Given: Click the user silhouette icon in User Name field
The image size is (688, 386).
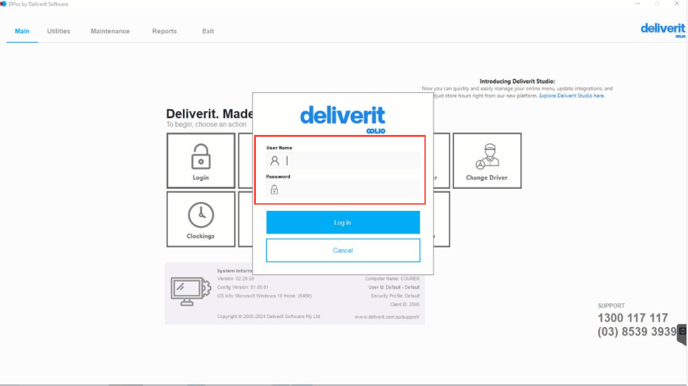Looking at the screenshot, I should click(x=275, y=161).
